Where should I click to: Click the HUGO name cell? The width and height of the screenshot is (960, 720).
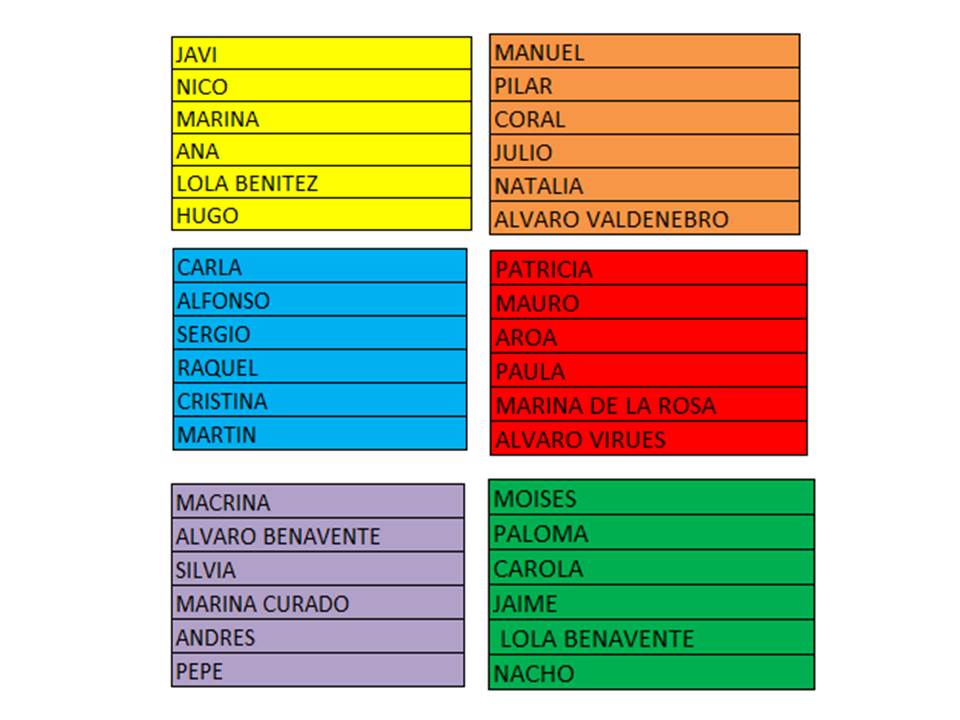[x=321, y=215]
